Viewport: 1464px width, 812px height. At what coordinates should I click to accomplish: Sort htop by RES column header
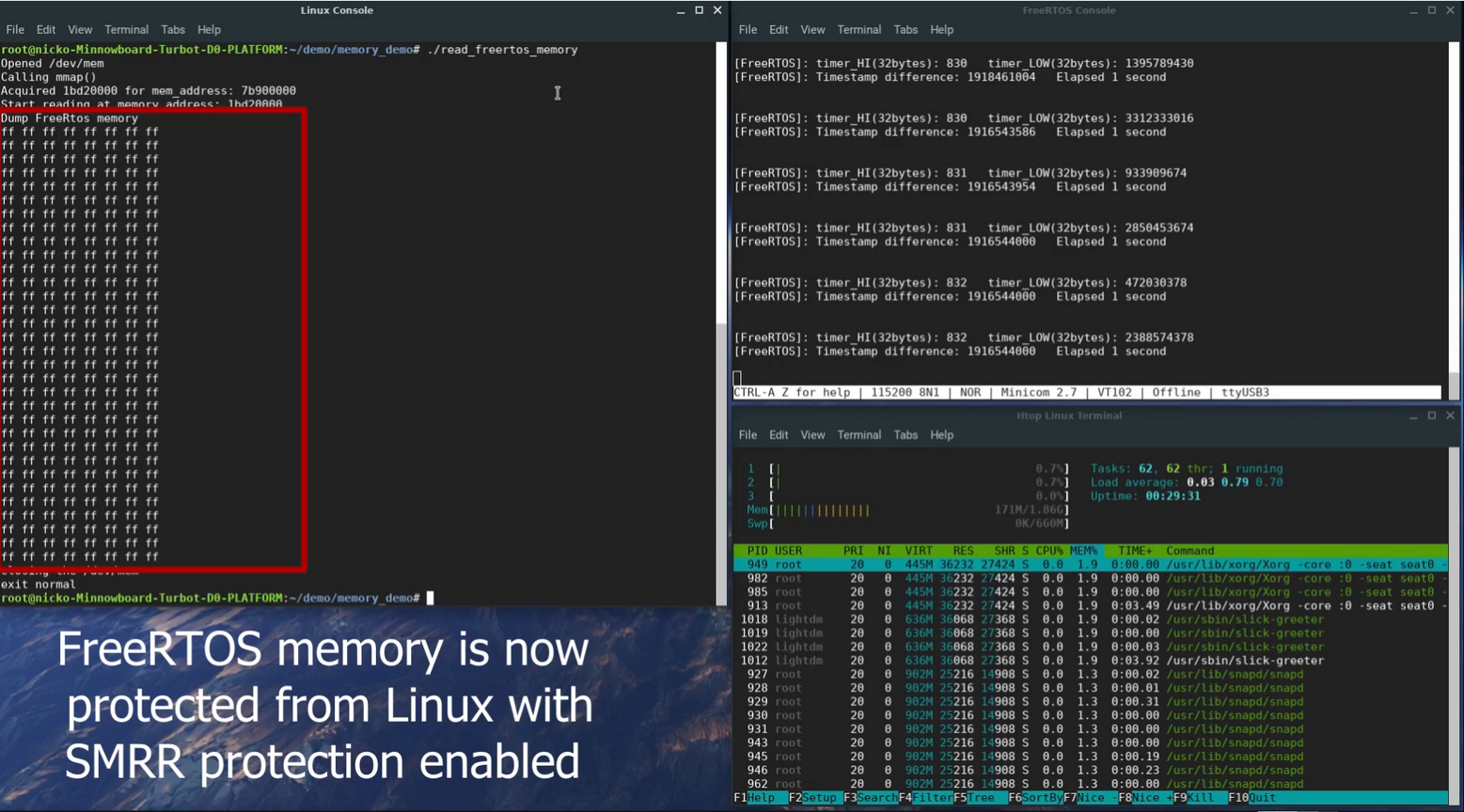(x=963, y=551)
